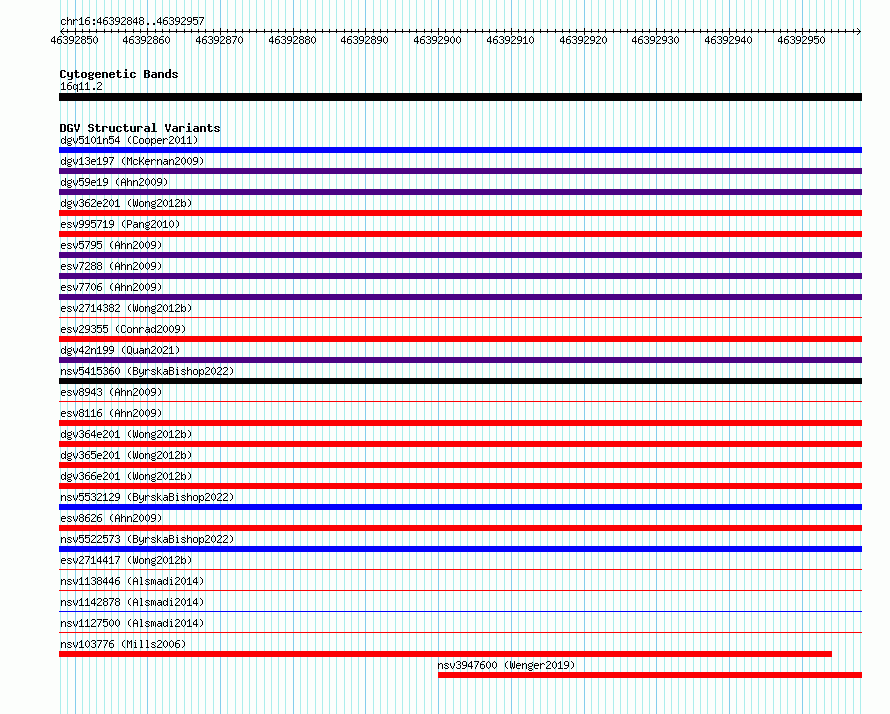Click the thin red line under esv2714382

[460, 318]
